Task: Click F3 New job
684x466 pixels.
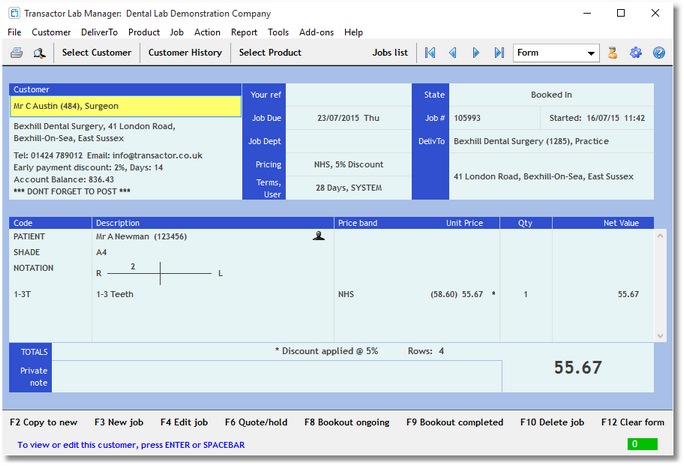Action: (119, 422)
